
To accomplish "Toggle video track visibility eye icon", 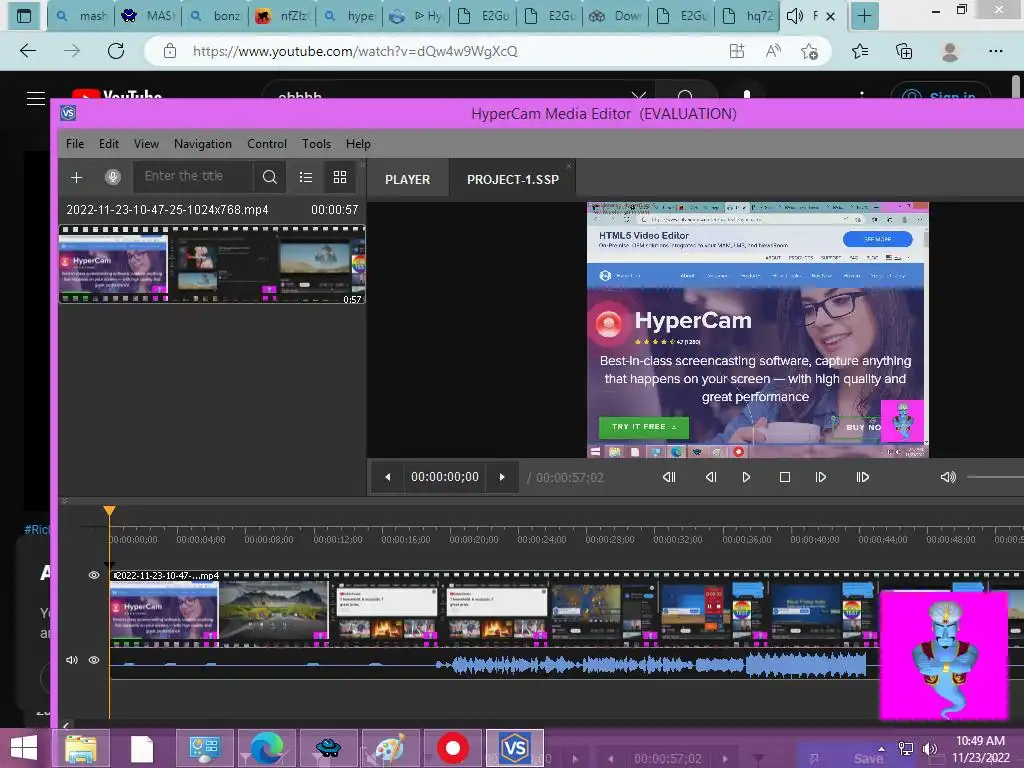I will (x=94, y=575).
